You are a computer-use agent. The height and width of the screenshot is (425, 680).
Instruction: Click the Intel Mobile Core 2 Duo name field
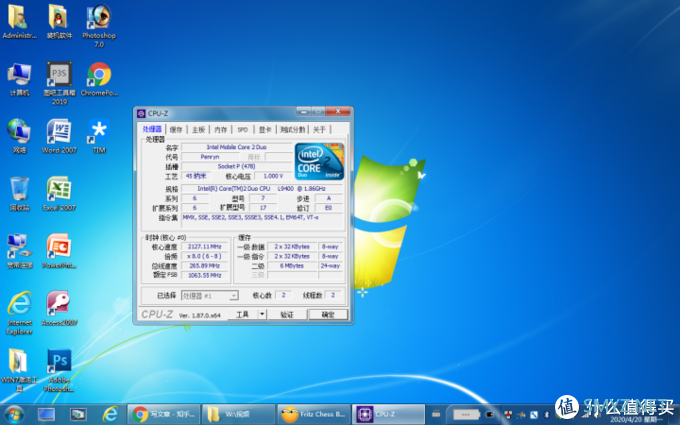237,147
